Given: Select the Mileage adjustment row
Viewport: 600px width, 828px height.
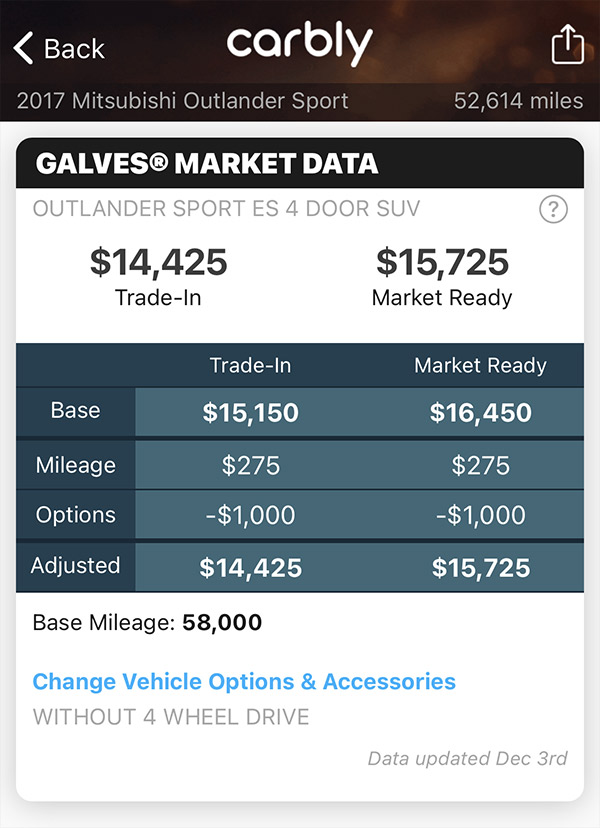Looking at the screenshot, I should click(x=300, y=464).
